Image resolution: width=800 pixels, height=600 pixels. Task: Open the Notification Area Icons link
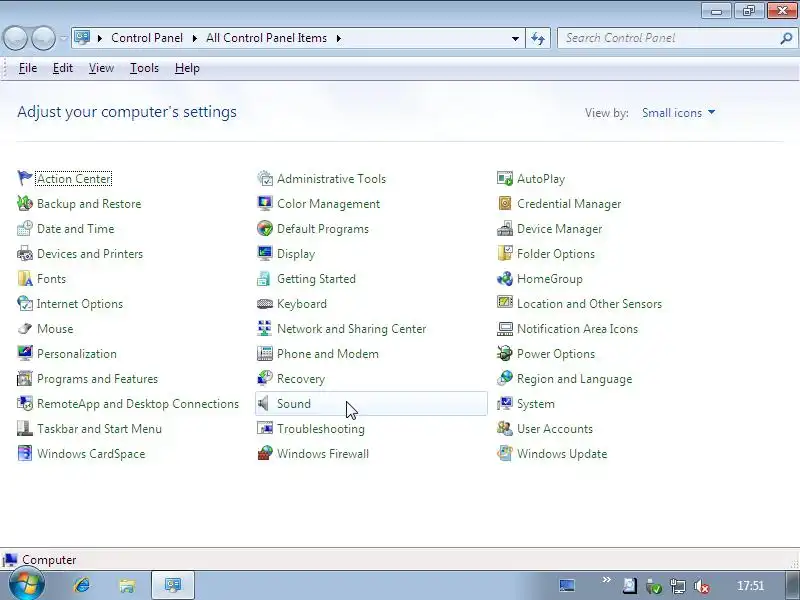[578, 329]
